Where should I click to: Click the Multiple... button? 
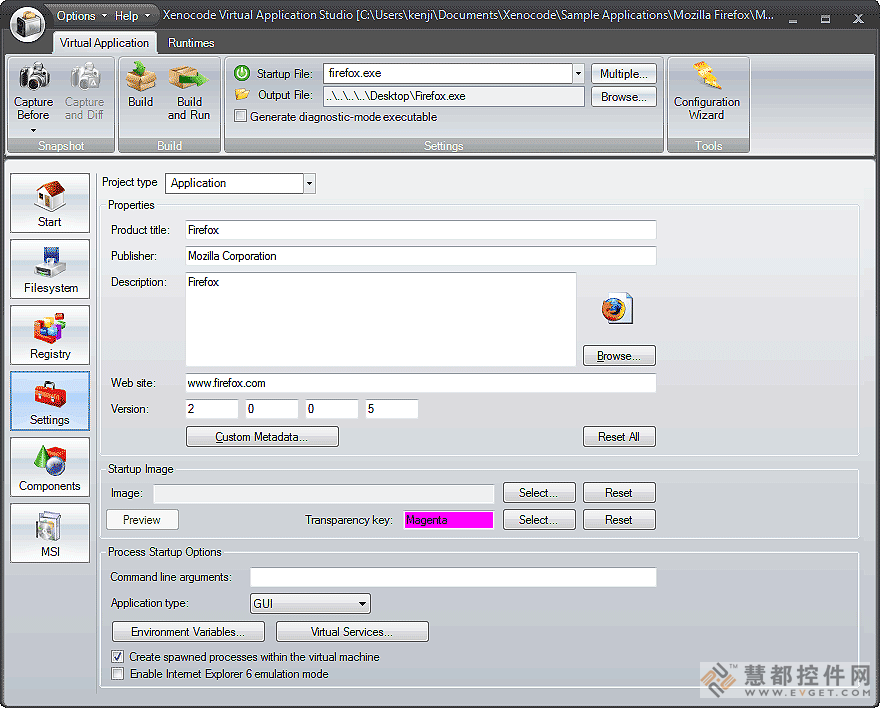tap(624, 73)
